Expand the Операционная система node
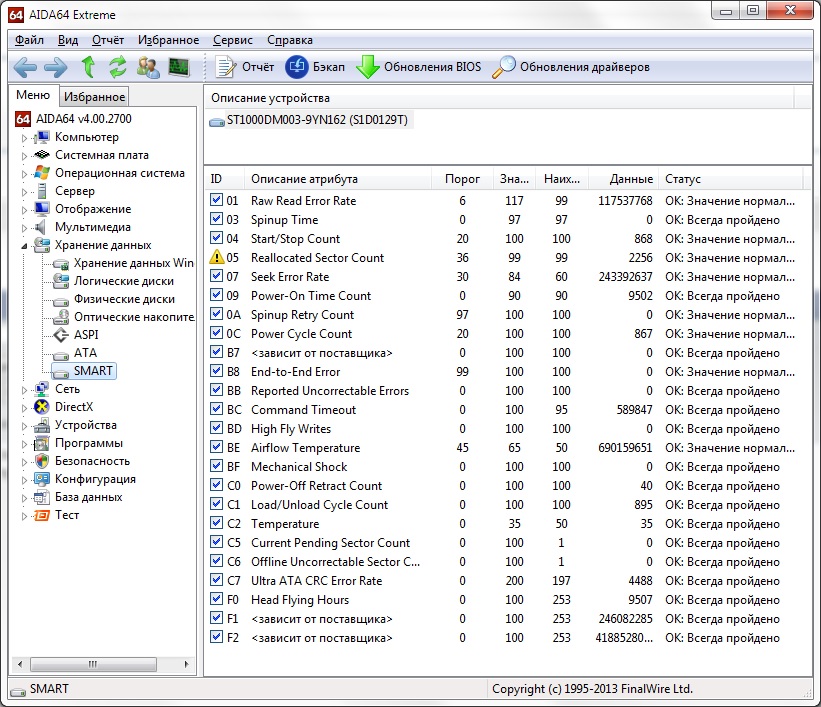Screen dimensions: 821x707 click(x=24, y=174)
